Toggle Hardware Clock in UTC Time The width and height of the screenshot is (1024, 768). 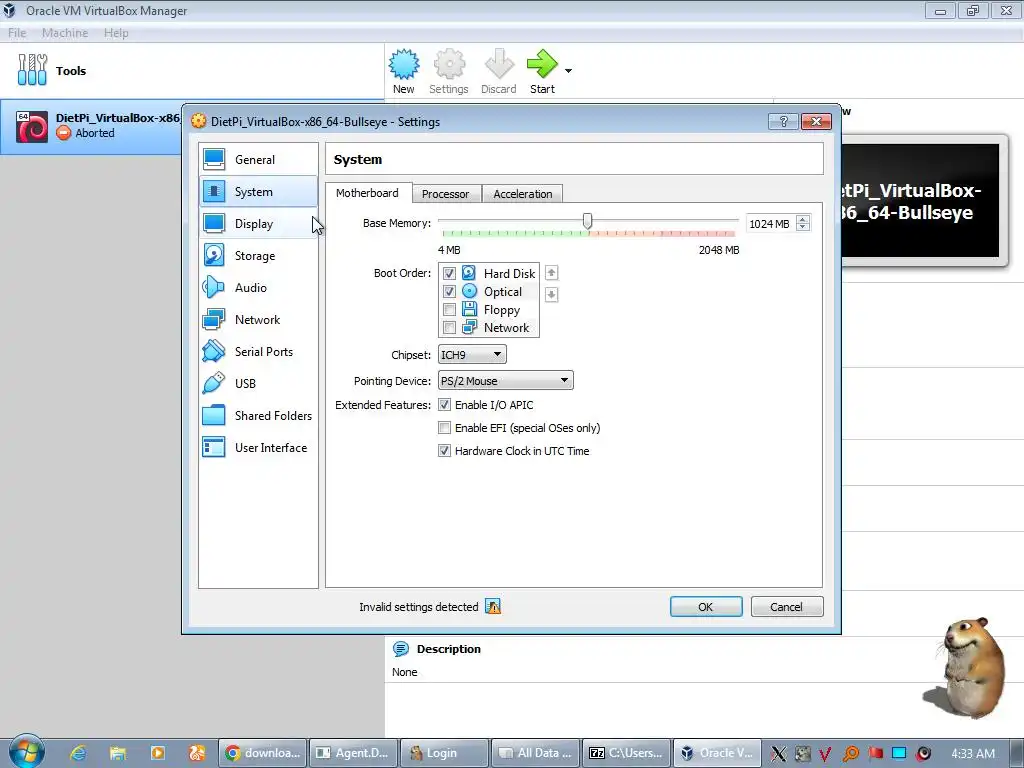444,451
